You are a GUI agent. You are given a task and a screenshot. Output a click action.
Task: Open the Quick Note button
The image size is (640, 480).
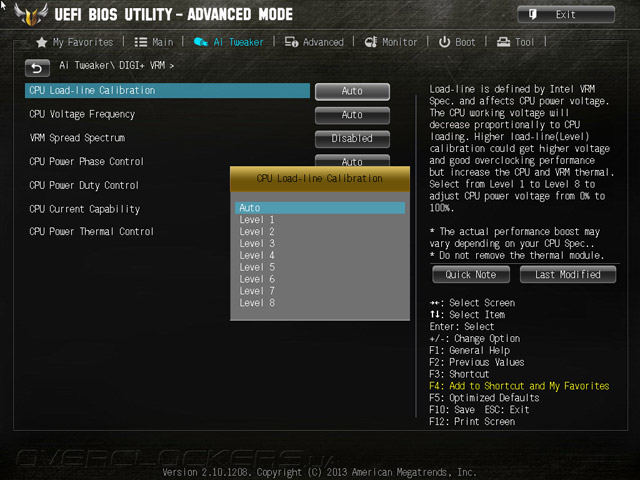tap(471, 274)
